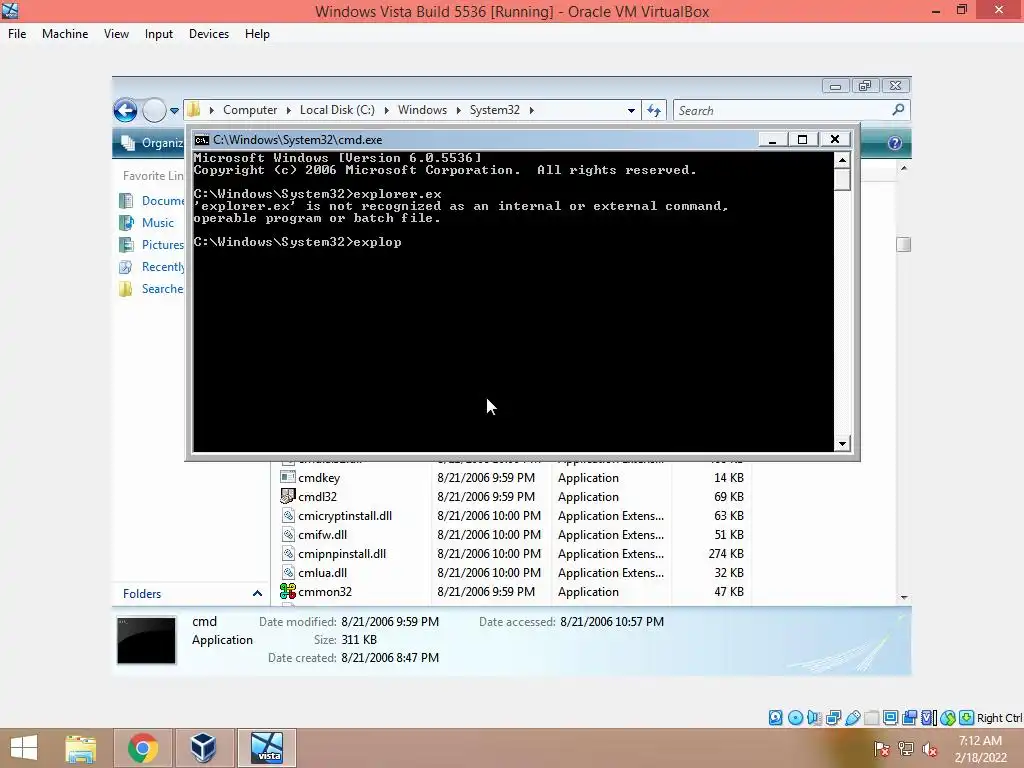The height and width of the screenshot is (768, 1024).
Task: Open VirtualBox Manager cube icon on taskbar
Action: 203,748
